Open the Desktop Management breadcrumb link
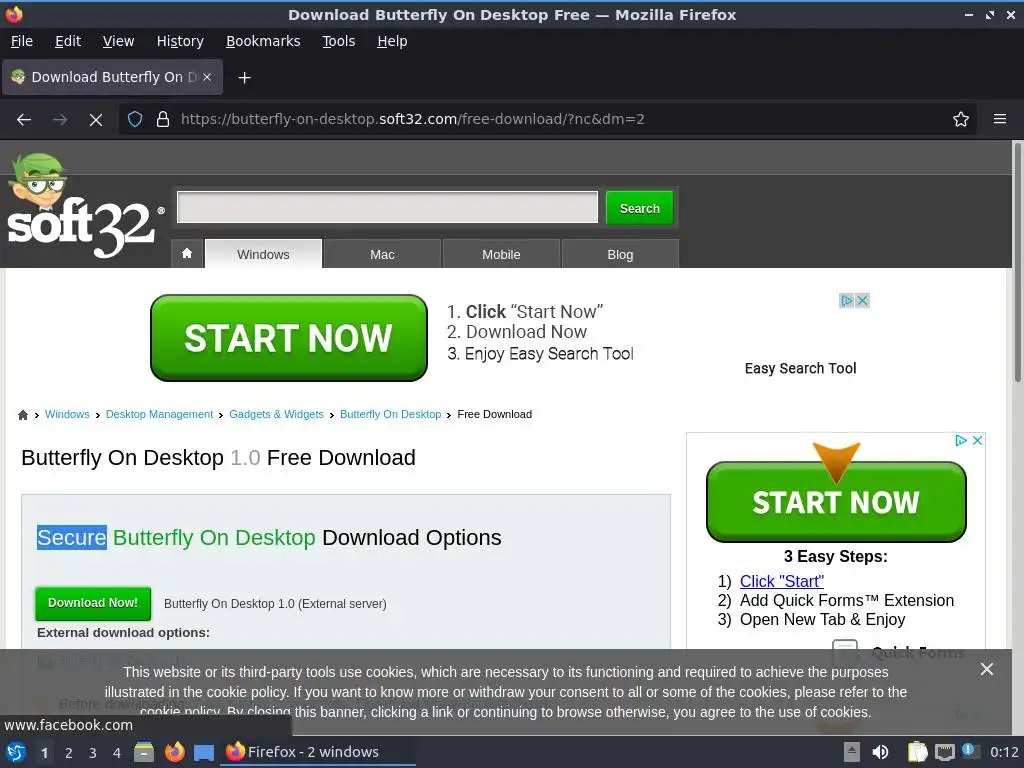This screenshot has width=1024, height=768. (159, 415)
